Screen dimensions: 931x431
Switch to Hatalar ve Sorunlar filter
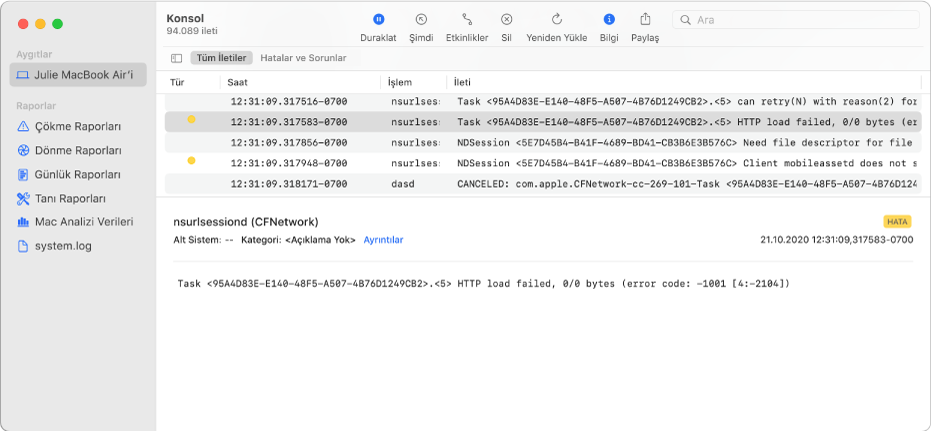point(303,58)
